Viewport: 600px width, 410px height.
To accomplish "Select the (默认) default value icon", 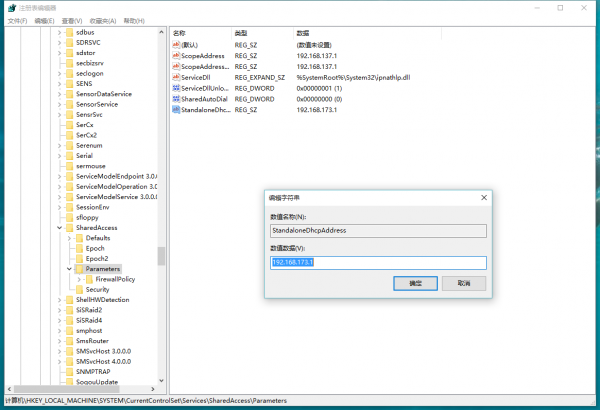I will (176, 43).
